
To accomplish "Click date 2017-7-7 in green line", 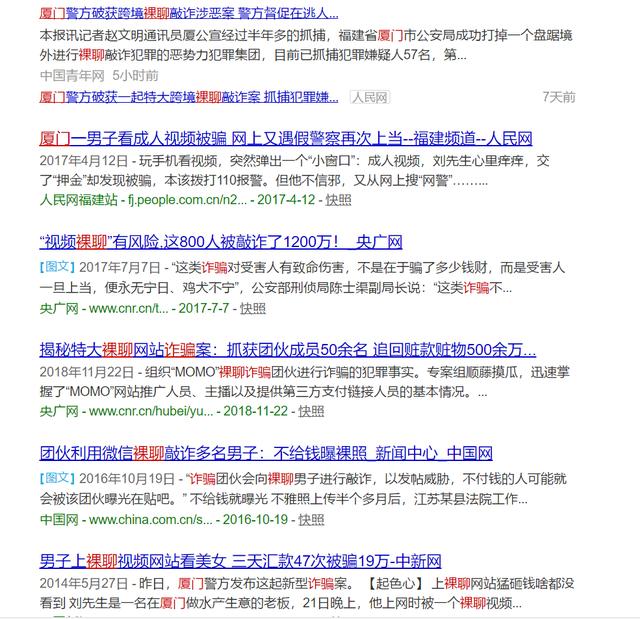I will 204,308.
